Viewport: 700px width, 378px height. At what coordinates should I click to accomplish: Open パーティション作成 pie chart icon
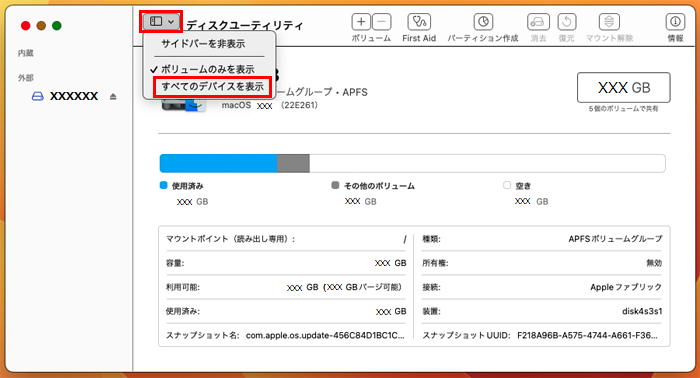coord(483,21)
